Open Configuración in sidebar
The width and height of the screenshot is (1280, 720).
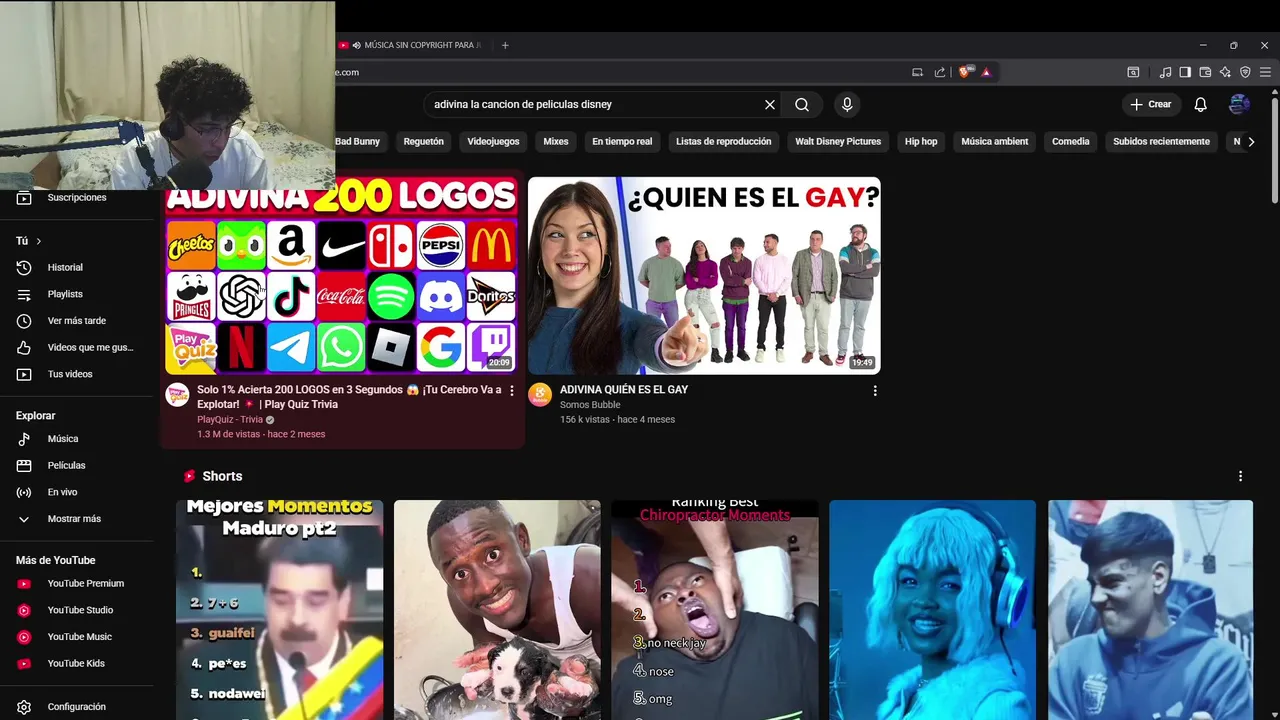77,707
